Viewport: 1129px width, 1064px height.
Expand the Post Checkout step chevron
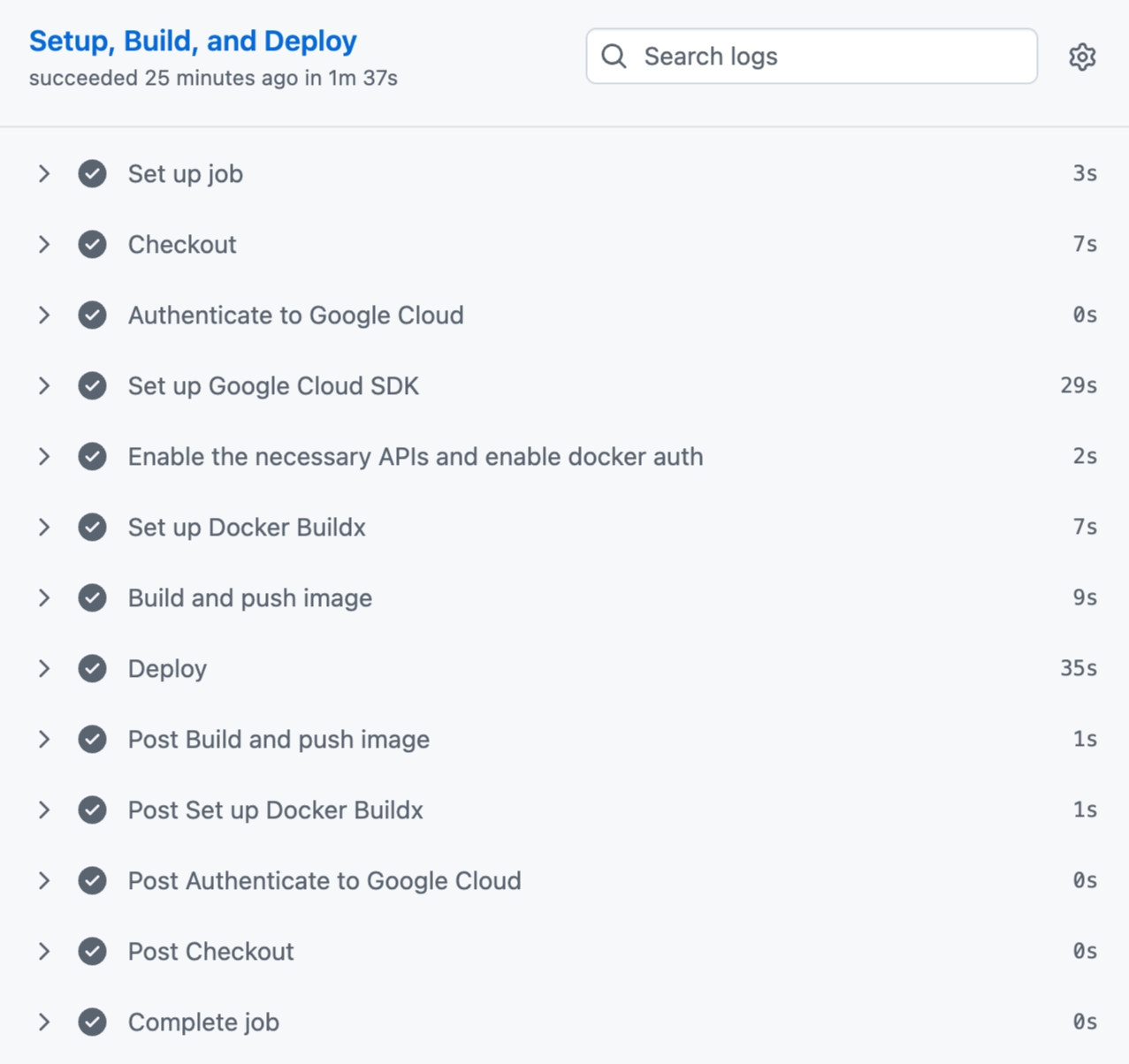(x=44, y=952)
